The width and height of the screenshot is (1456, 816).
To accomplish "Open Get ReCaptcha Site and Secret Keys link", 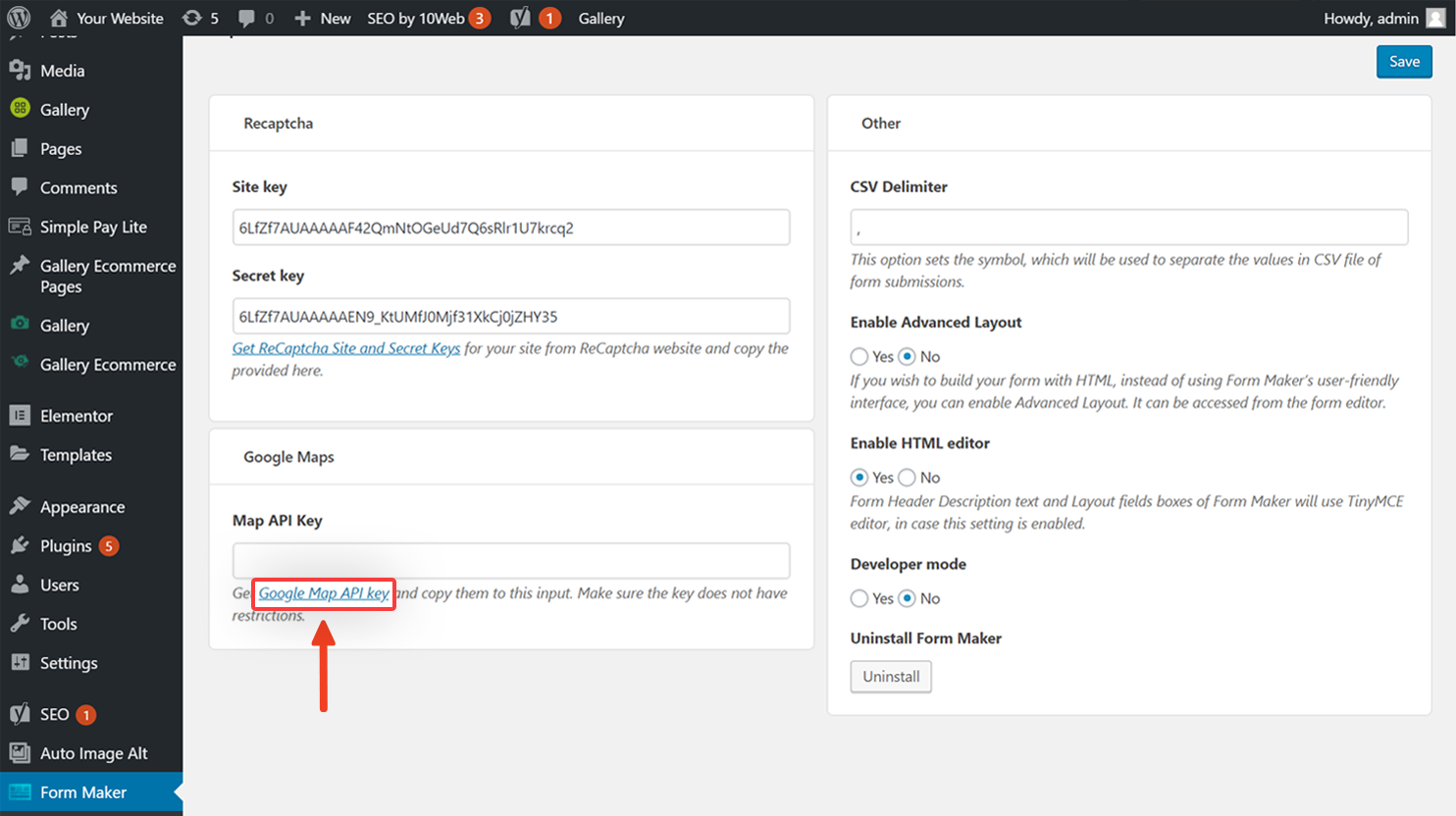I will (346, 348).
